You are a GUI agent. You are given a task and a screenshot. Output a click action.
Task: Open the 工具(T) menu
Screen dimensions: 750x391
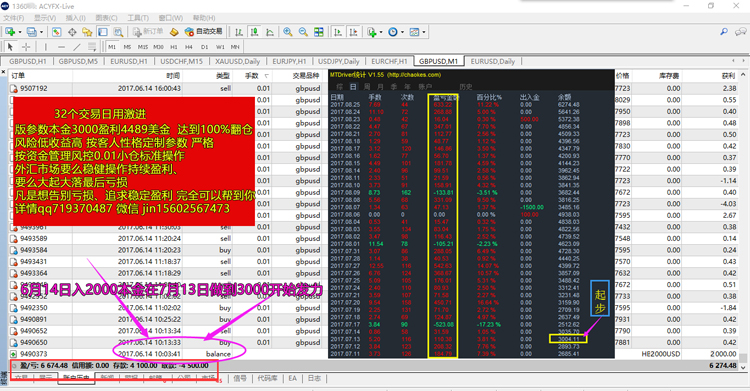point(138,18)
